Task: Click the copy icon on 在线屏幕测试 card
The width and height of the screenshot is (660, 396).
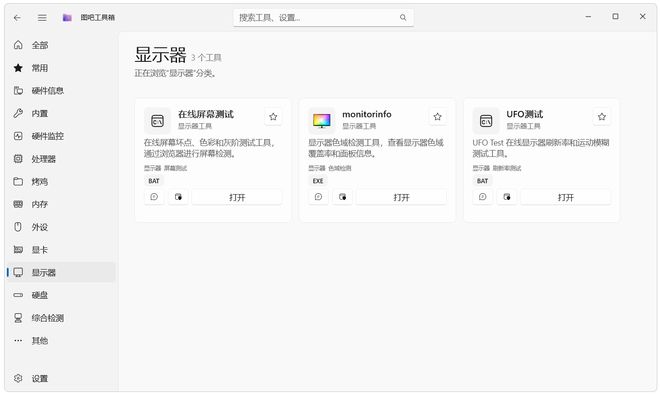Action: [x=178, y=197]
